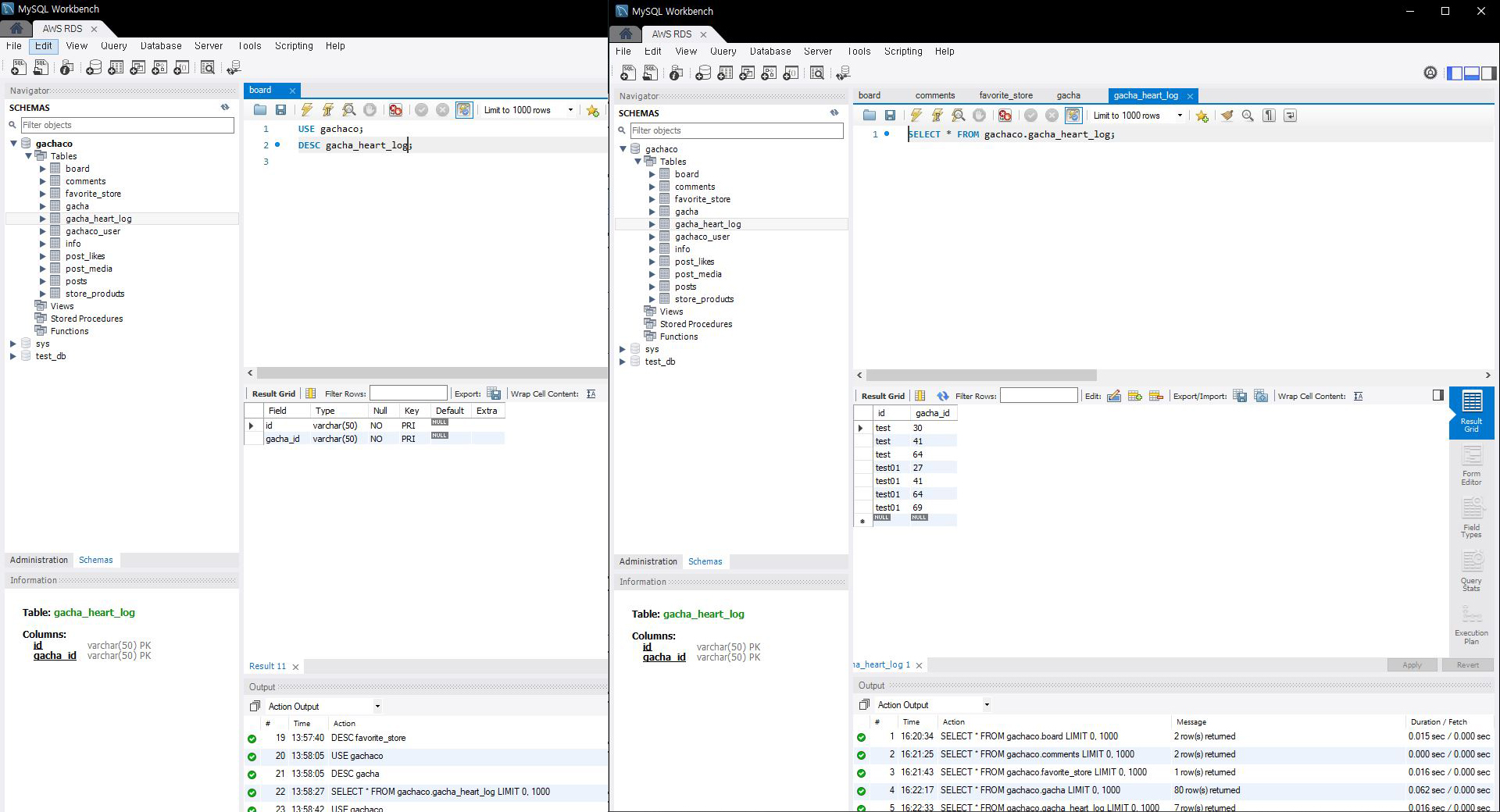The width and height of the screenshot is (1500, 812).
Task: Click the Apply button in the right window
Action: coord(1412,665)
